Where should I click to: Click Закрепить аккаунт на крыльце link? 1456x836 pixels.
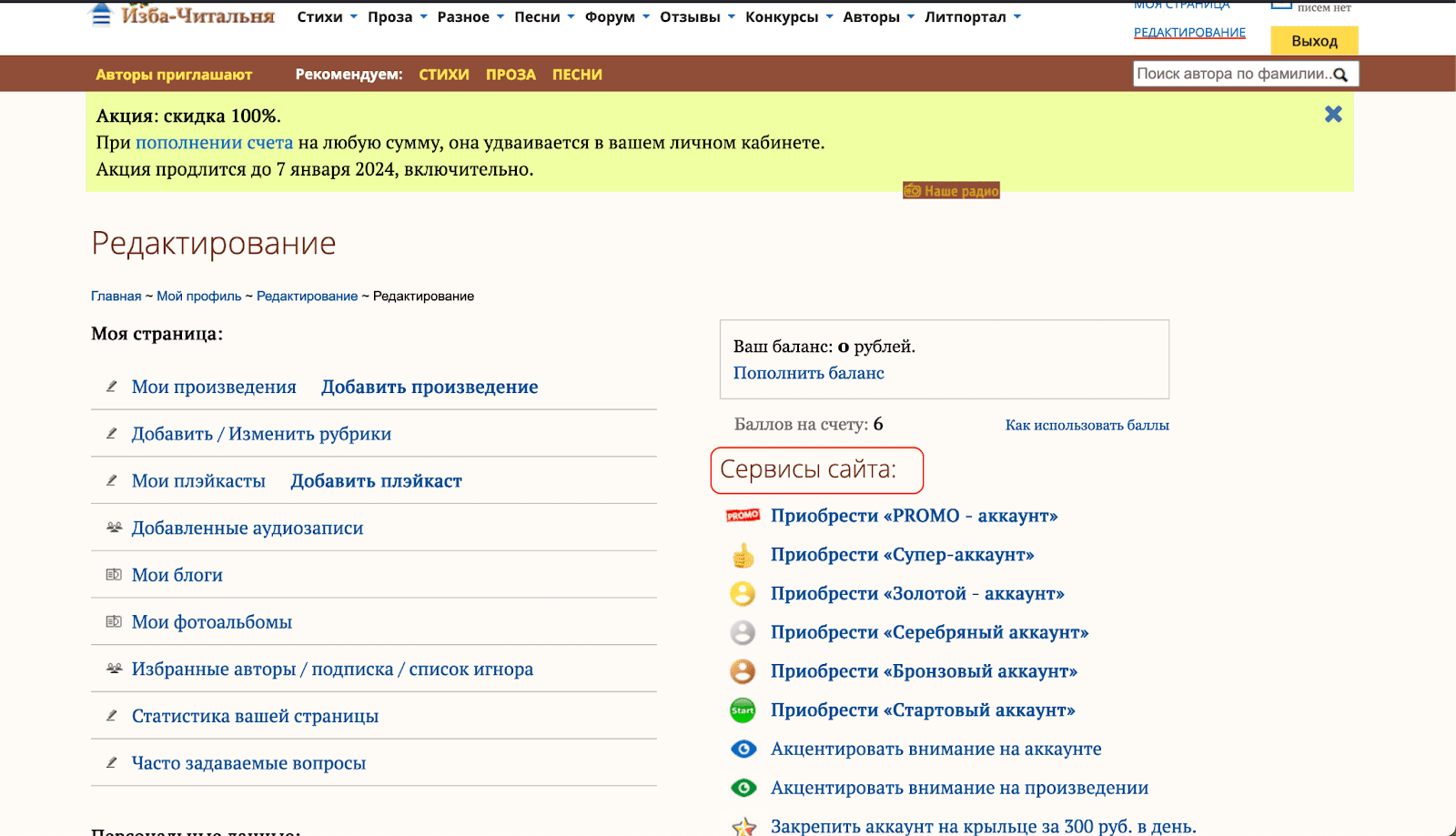tap(983, 826)
